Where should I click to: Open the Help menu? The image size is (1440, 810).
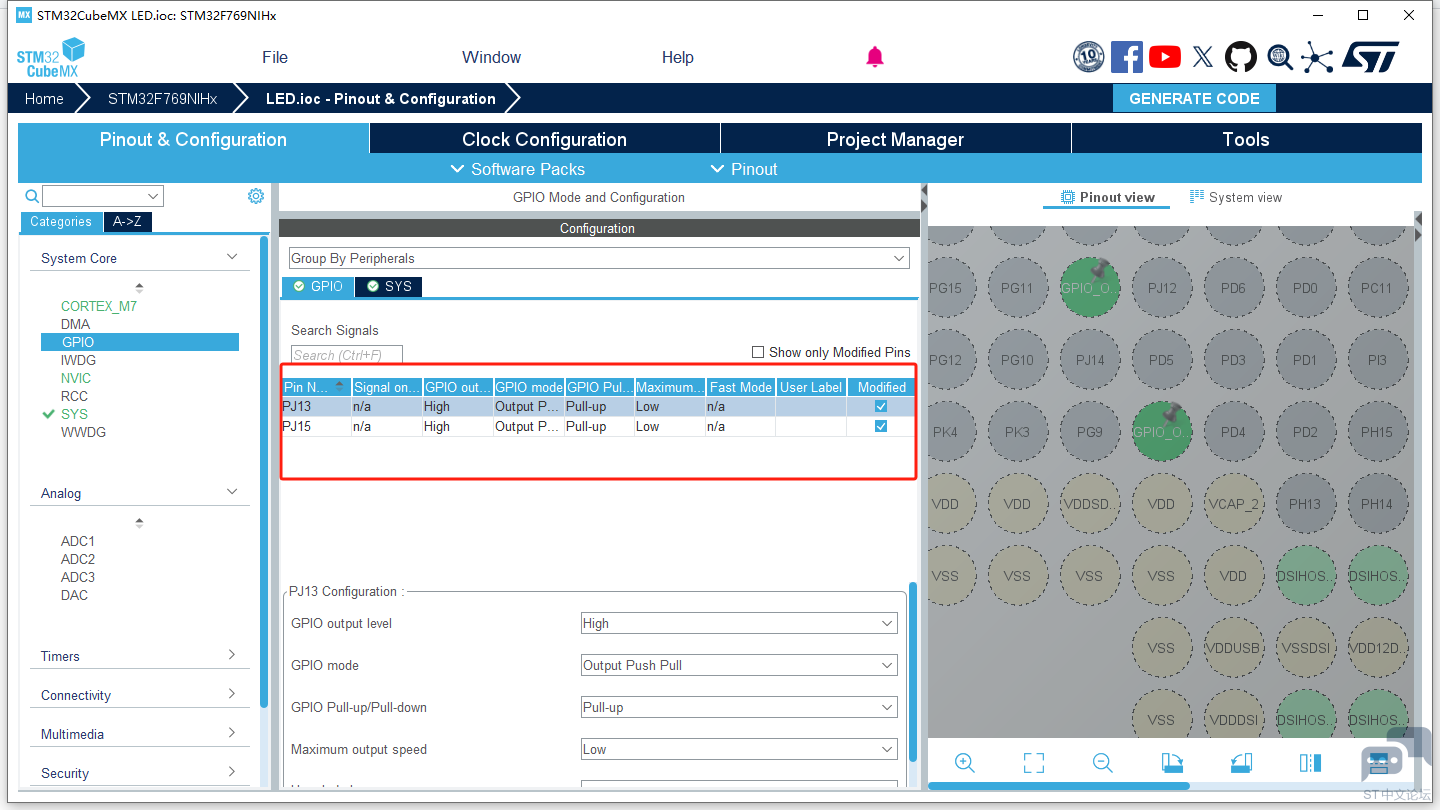pyautogui.click(x=677, y=57)
